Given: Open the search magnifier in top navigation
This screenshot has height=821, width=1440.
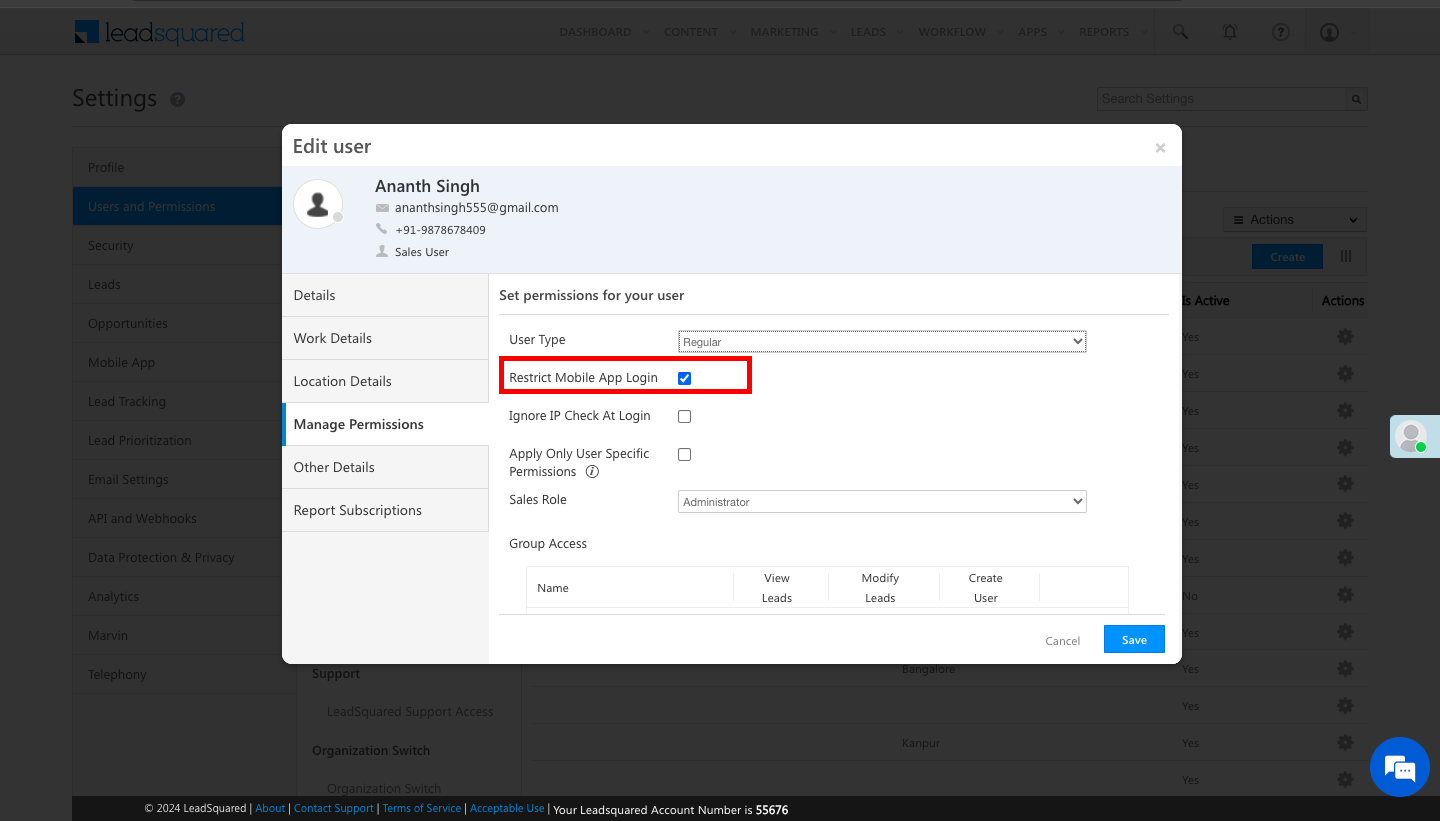Looking at the screenshot, I should click(x=1180, y=32).
